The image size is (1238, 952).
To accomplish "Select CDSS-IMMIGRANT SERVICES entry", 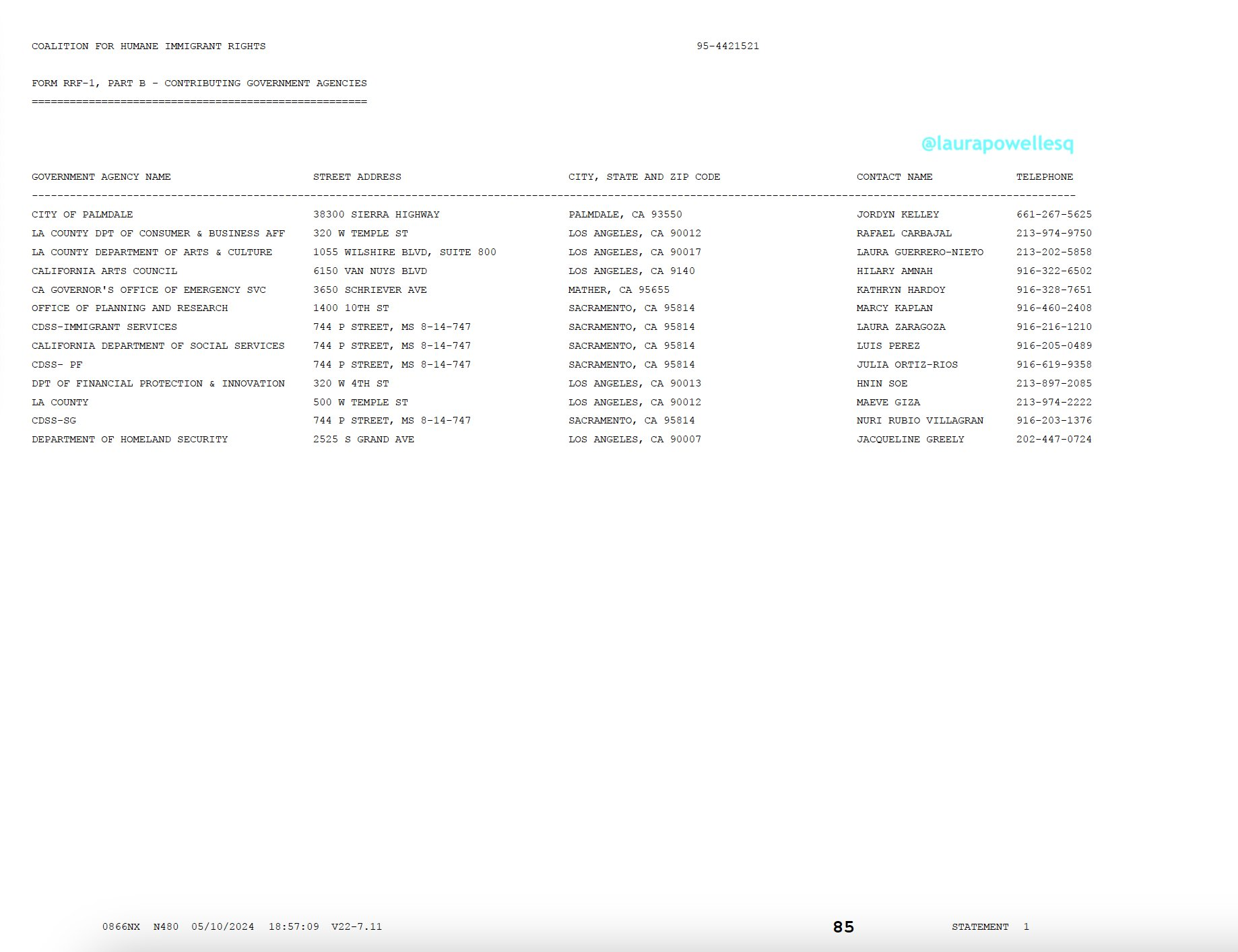I will (x=104, y=327).
